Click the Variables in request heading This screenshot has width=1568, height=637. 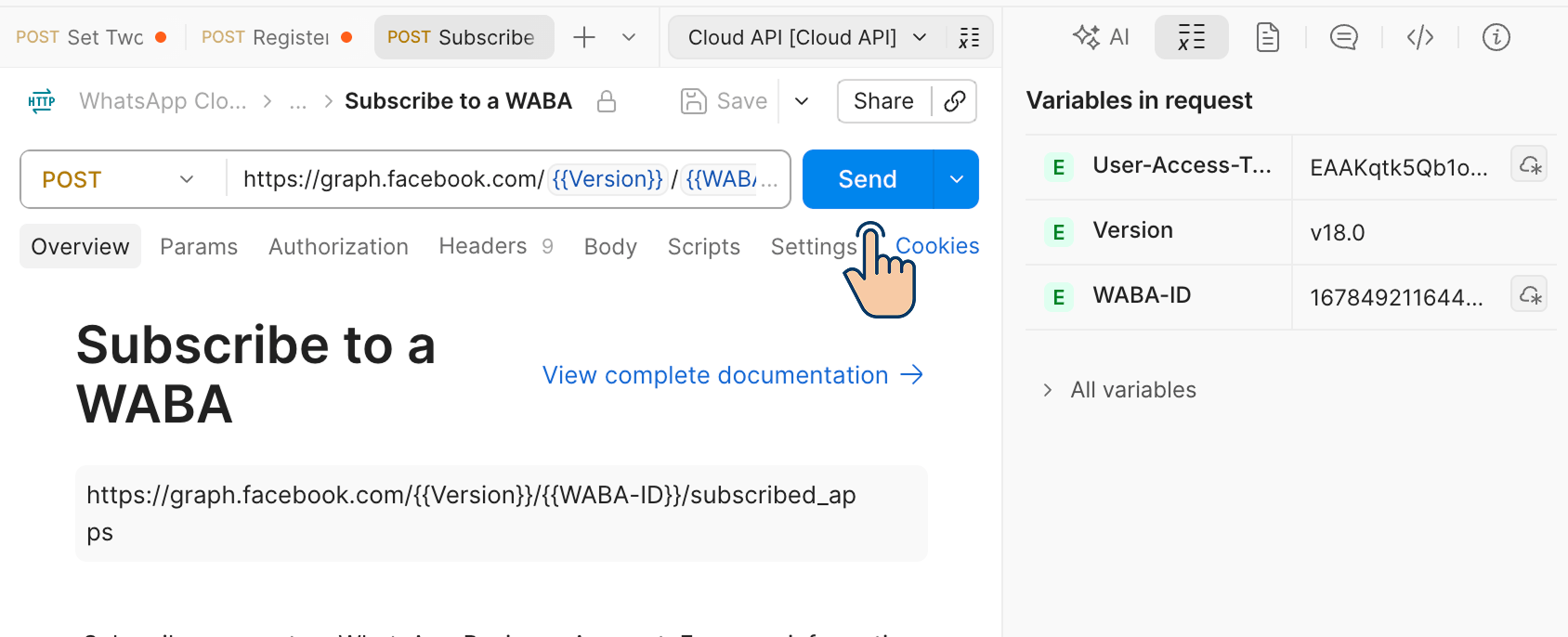(x=1139, y=100)
